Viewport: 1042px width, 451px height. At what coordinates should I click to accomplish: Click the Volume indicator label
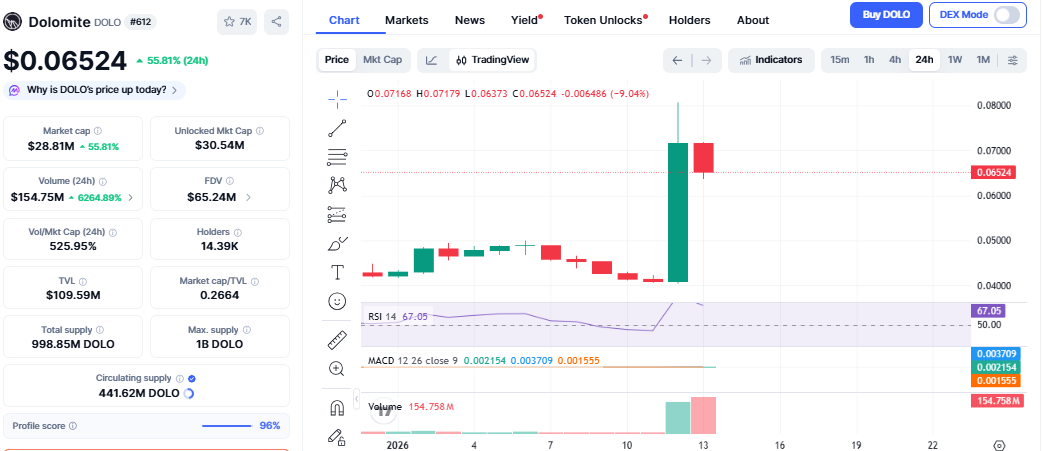[x=385, y=406]
